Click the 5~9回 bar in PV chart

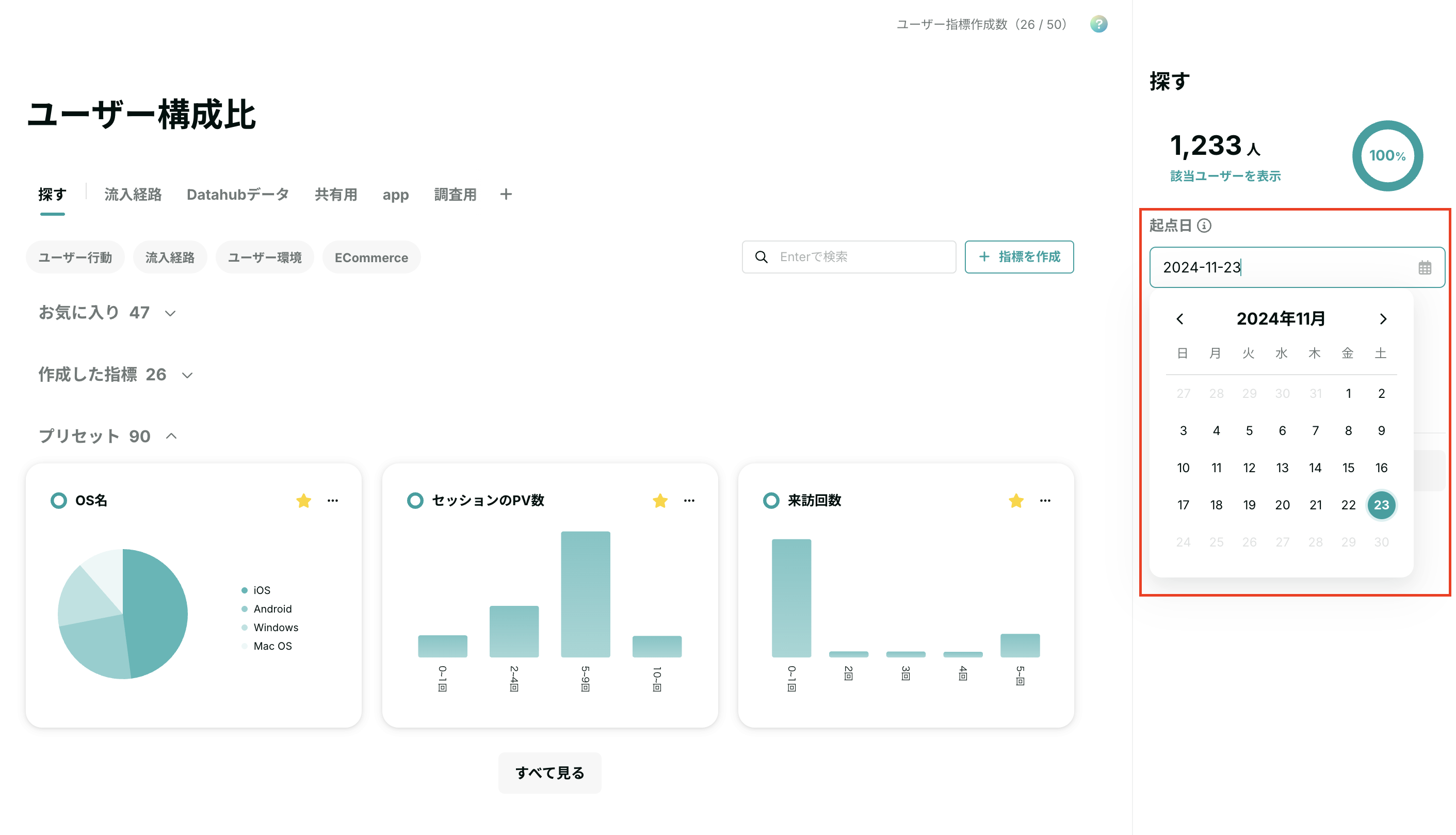[585, 594]
